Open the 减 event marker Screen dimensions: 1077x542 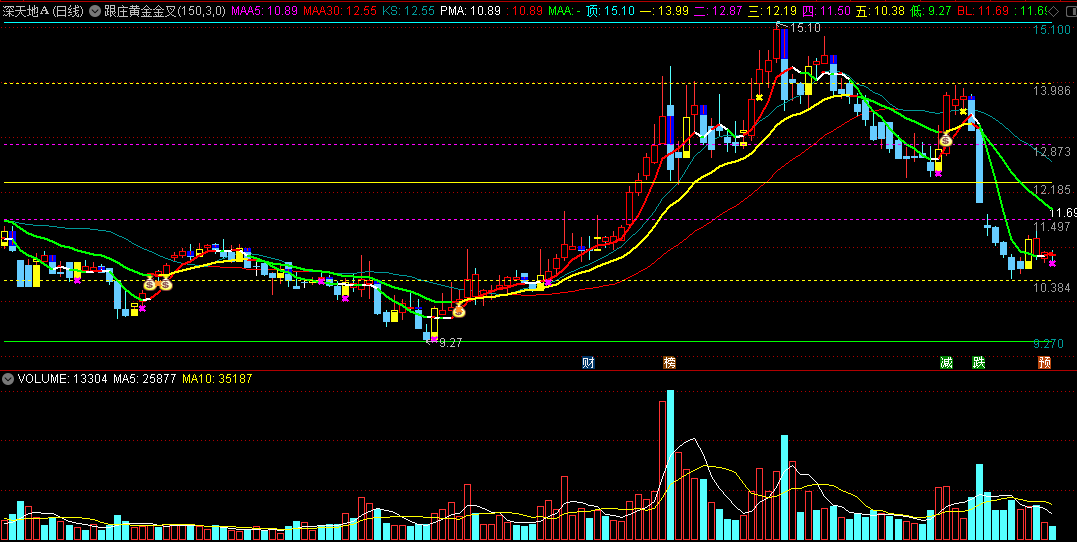(946, 363)
